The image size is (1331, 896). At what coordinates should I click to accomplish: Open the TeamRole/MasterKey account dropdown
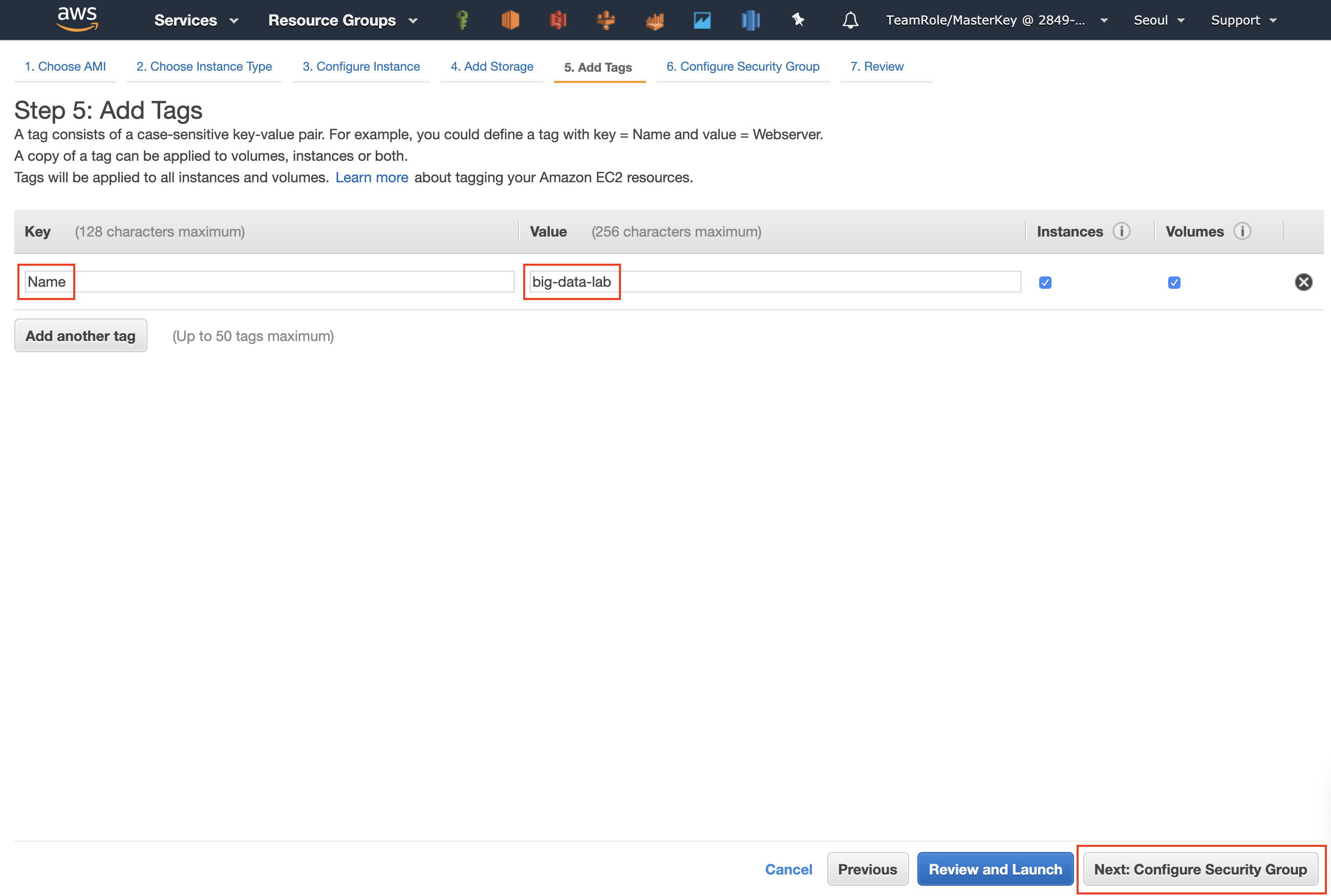[995, 20]
